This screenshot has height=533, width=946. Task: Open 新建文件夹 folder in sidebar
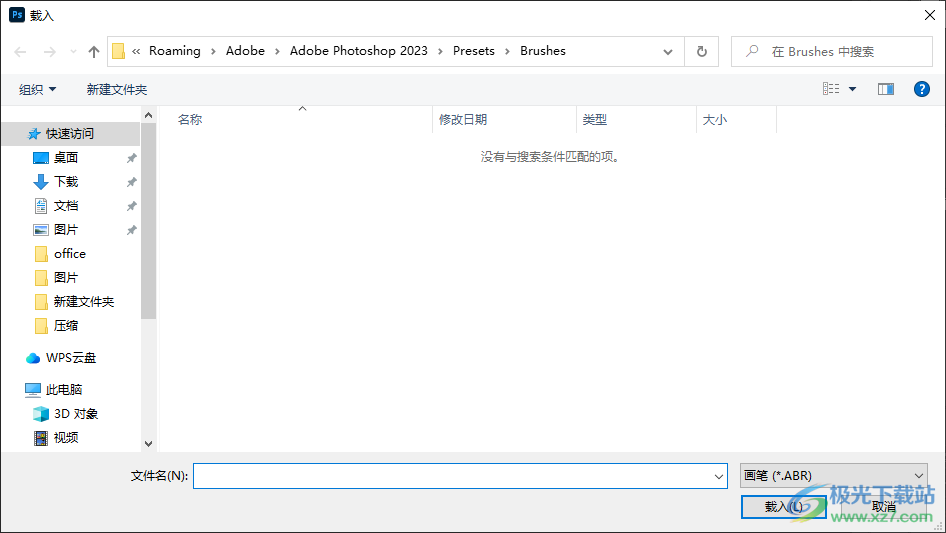(84, 302)
